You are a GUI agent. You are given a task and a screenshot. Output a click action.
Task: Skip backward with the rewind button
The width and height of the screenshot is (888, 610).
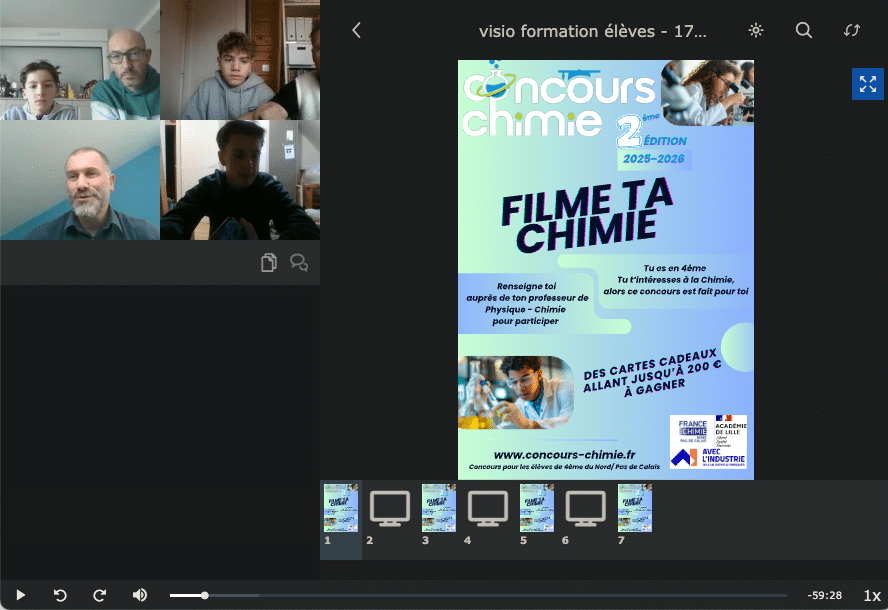pos(60,595)
